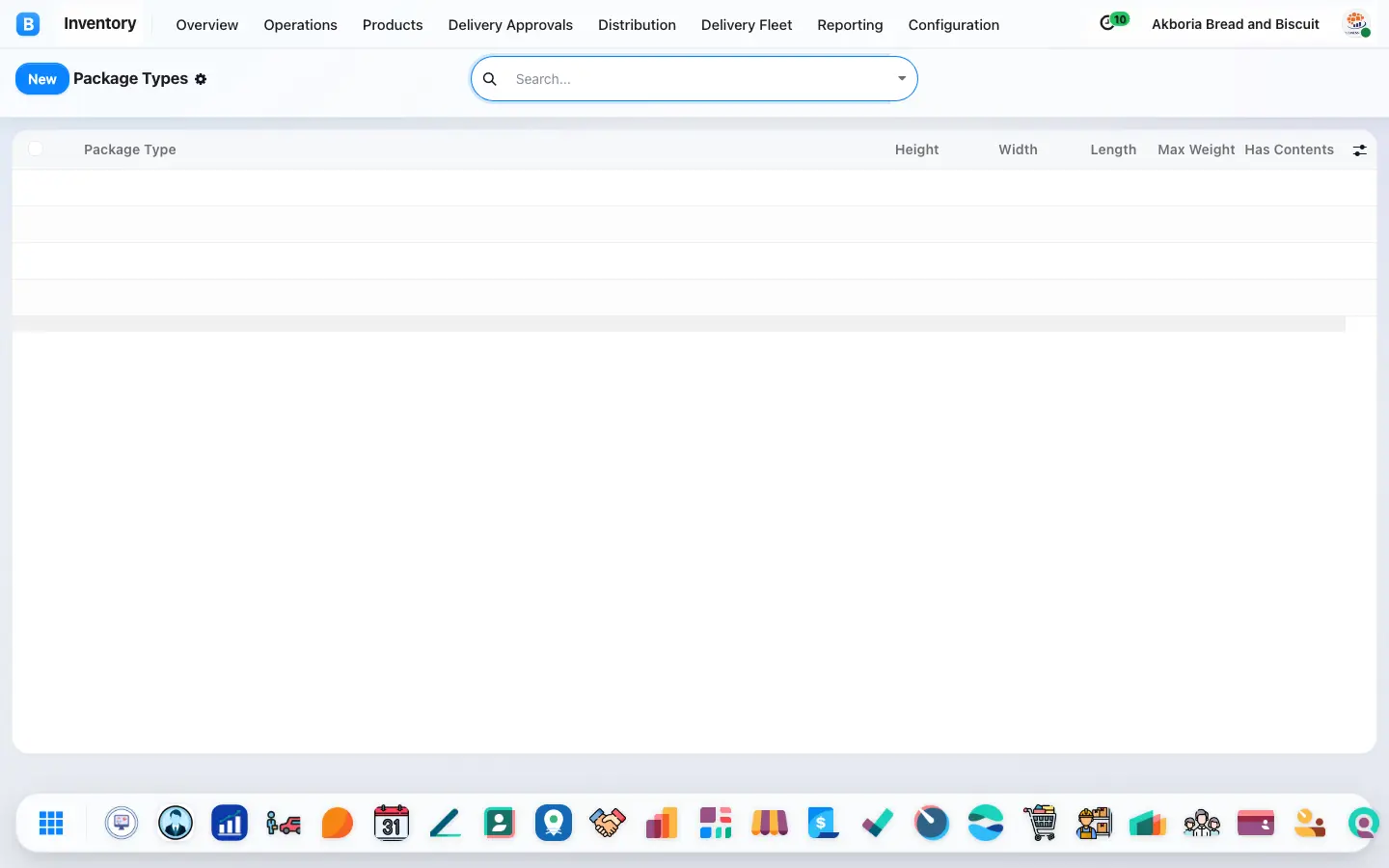Switch company via Akboria Bread and Biscuit
Image resolution: width=1389 pixels, height=868 pixels.
coord(1236,24)
